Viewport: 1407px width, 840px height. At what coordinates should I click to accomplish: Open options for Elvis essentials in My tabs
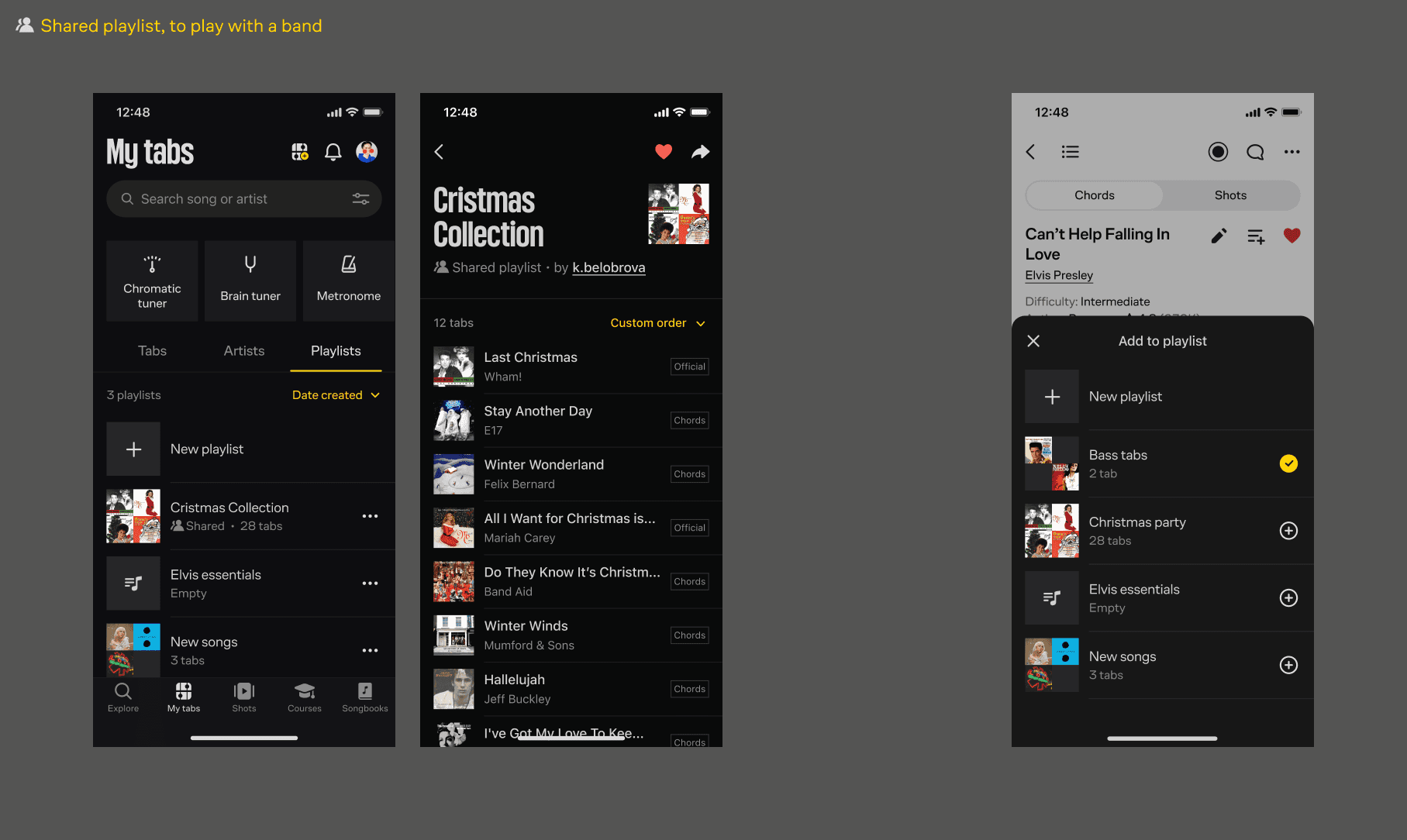tap(371, 584)
